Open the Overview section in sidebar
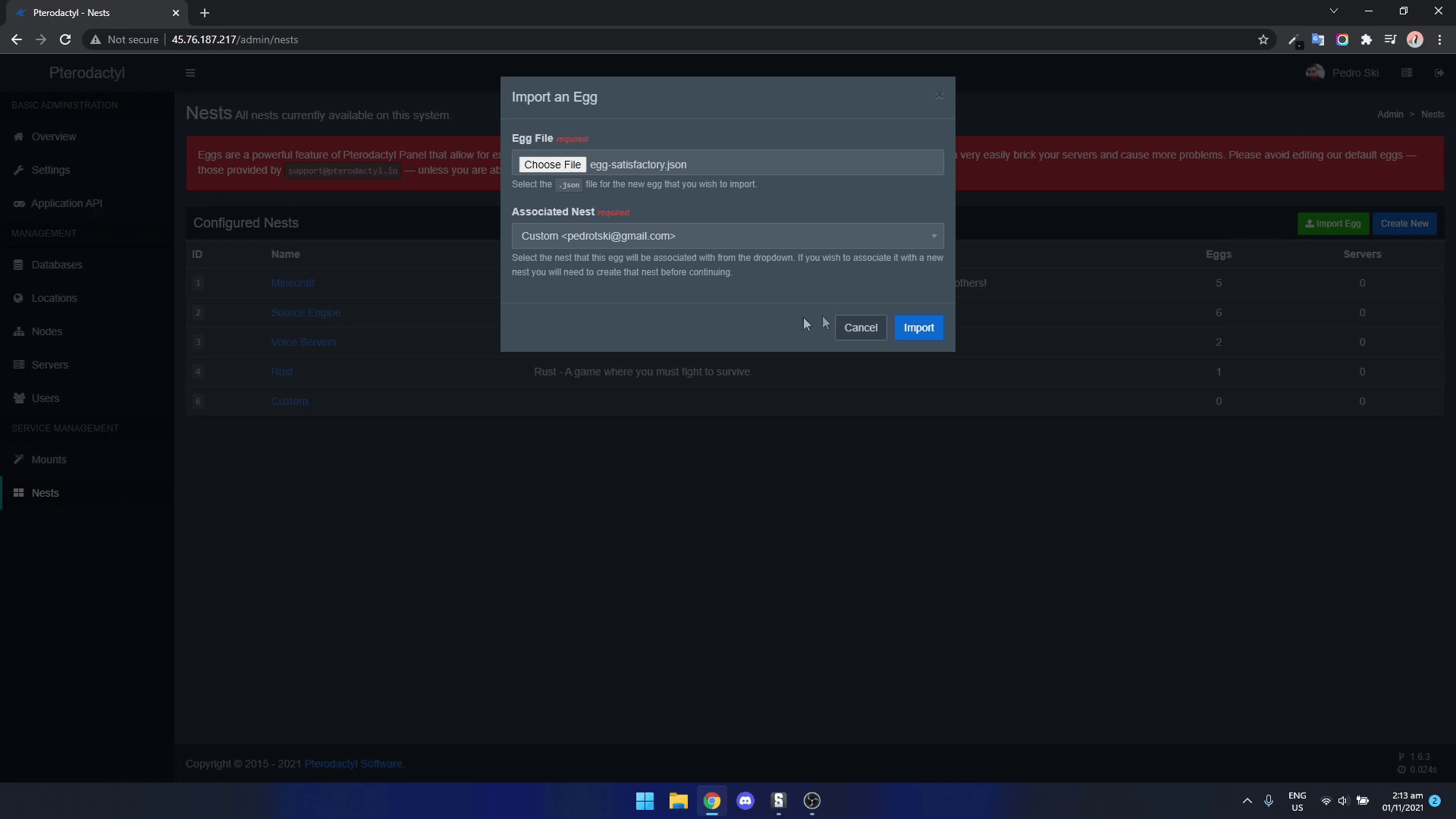 (x=54, y=136)
